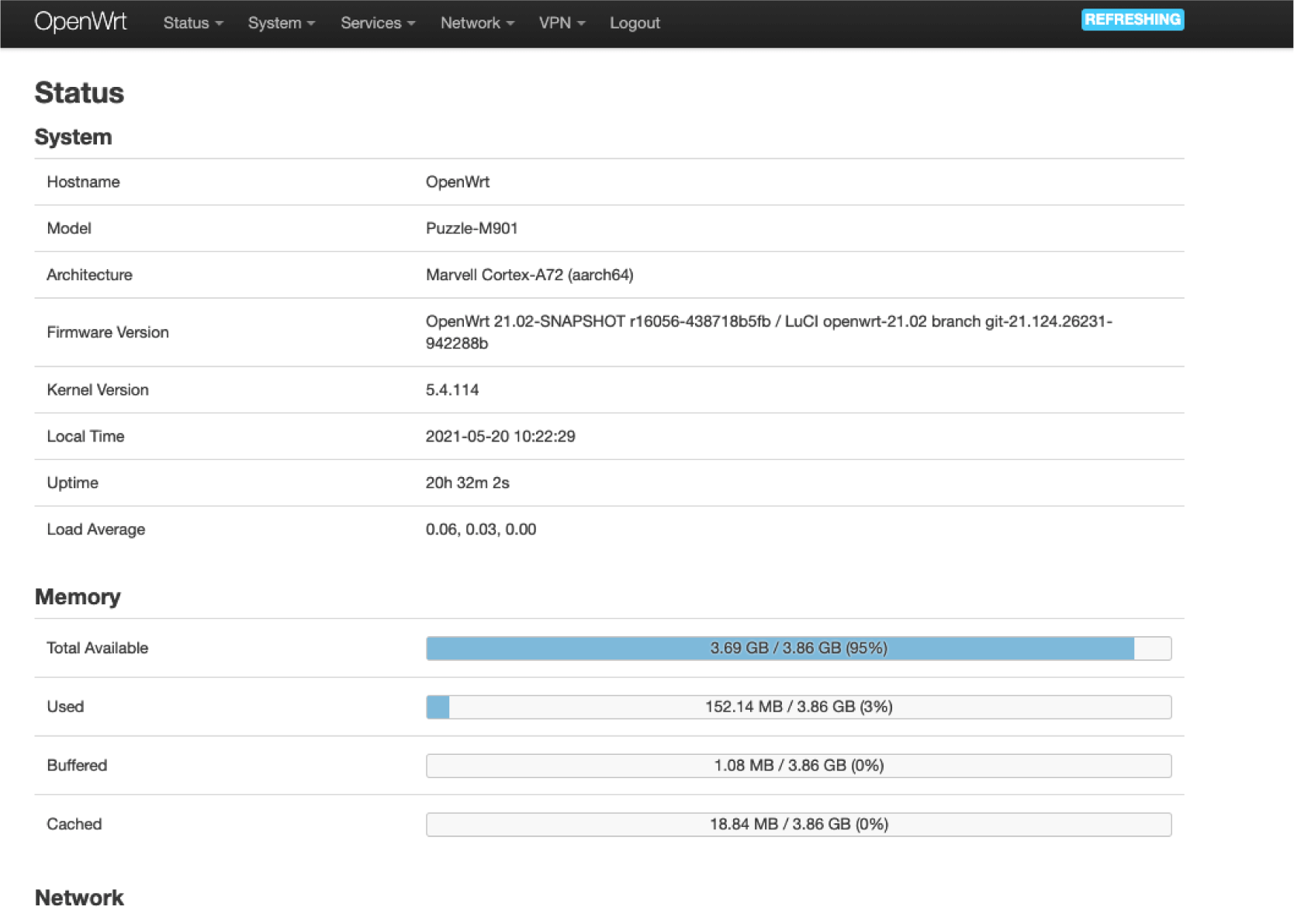Click the Load Average label

click(x=96, y=530)
